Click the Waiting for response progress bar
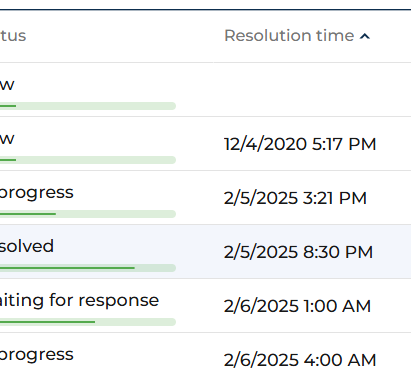Image resolution: width=411 pixels, height=368 pixels. pyautogui.click(x=88, y=322)
